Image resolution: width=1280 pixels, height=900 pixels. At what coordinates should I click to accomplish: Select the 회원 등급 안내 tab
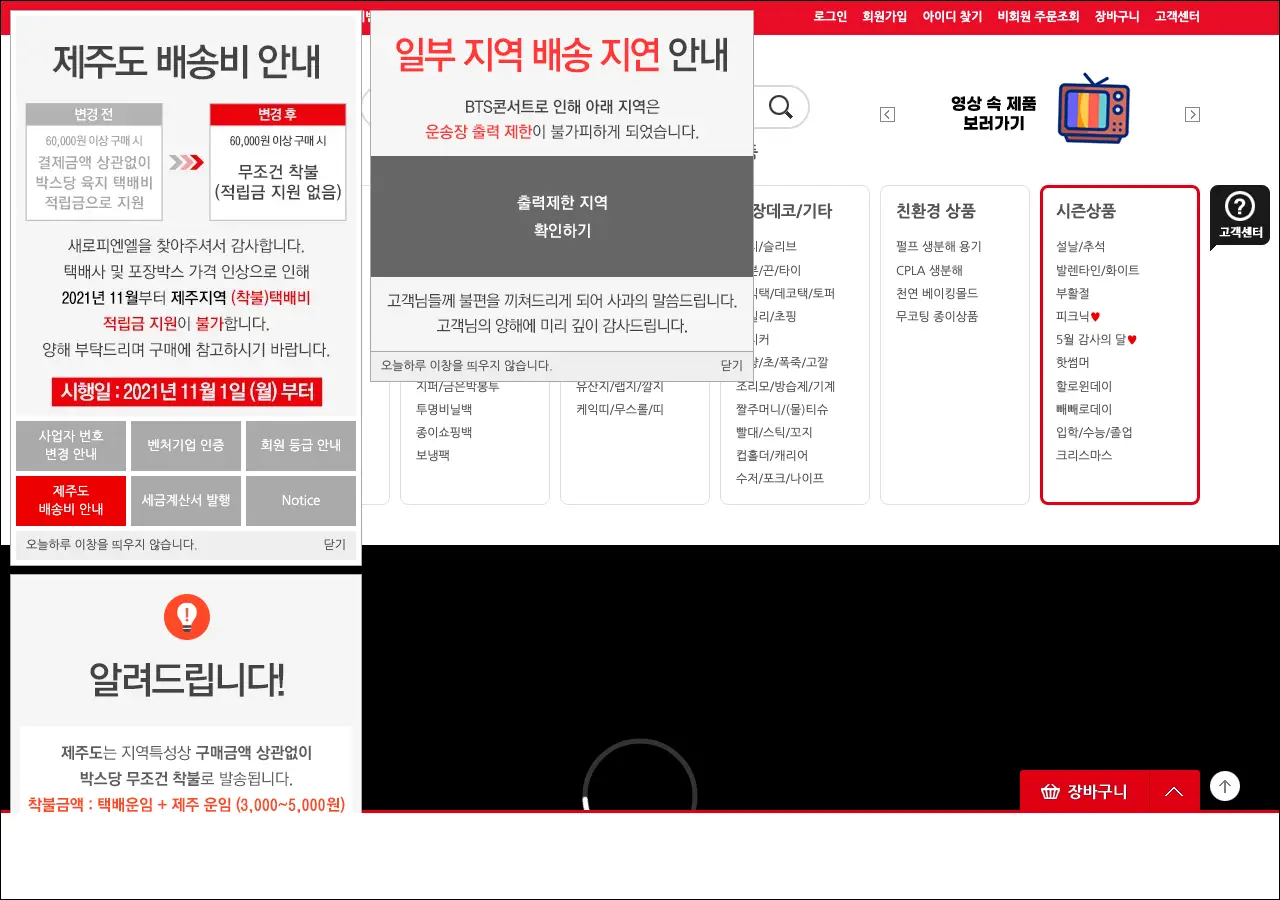(300, 445)
